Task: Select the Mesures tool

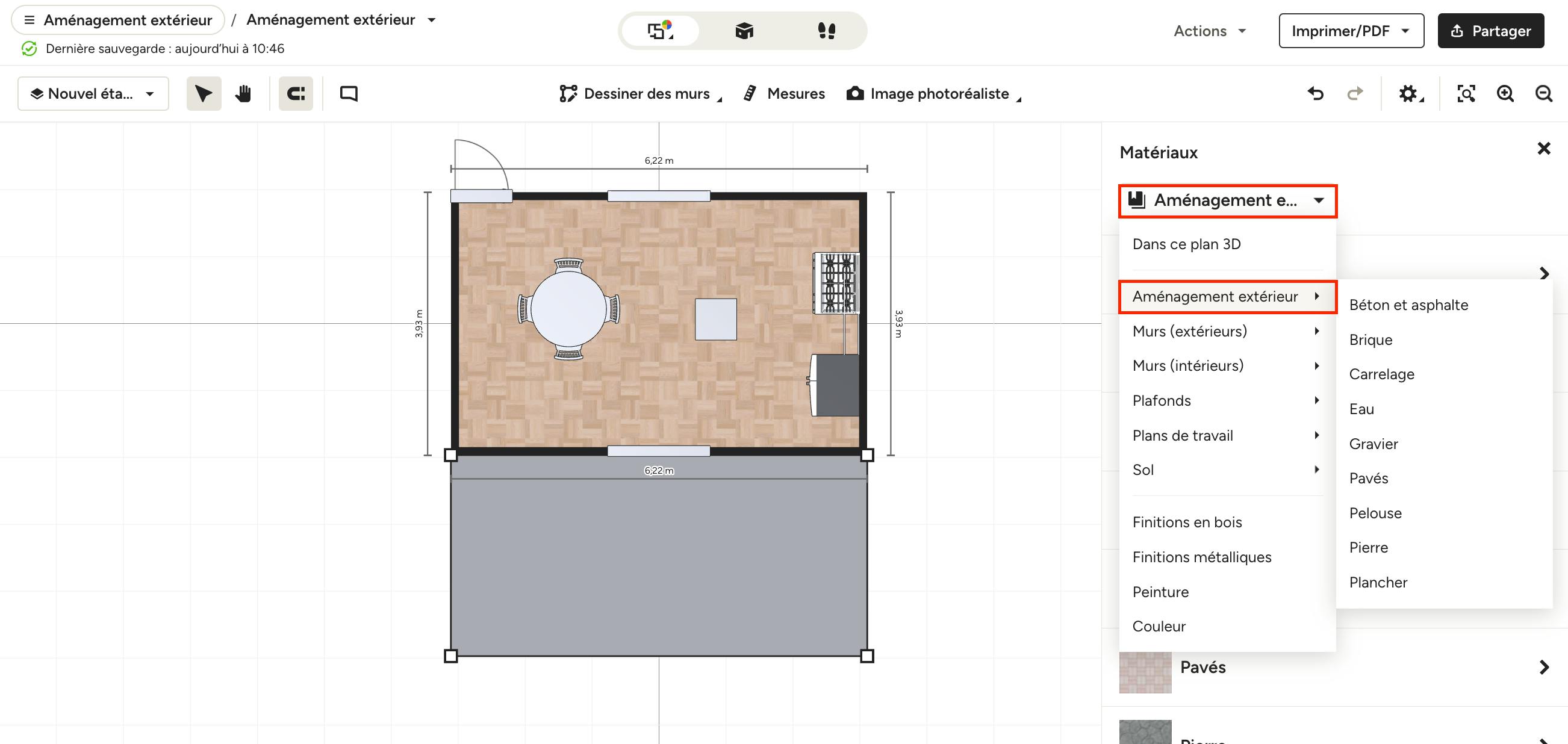Action: point(784,94)
